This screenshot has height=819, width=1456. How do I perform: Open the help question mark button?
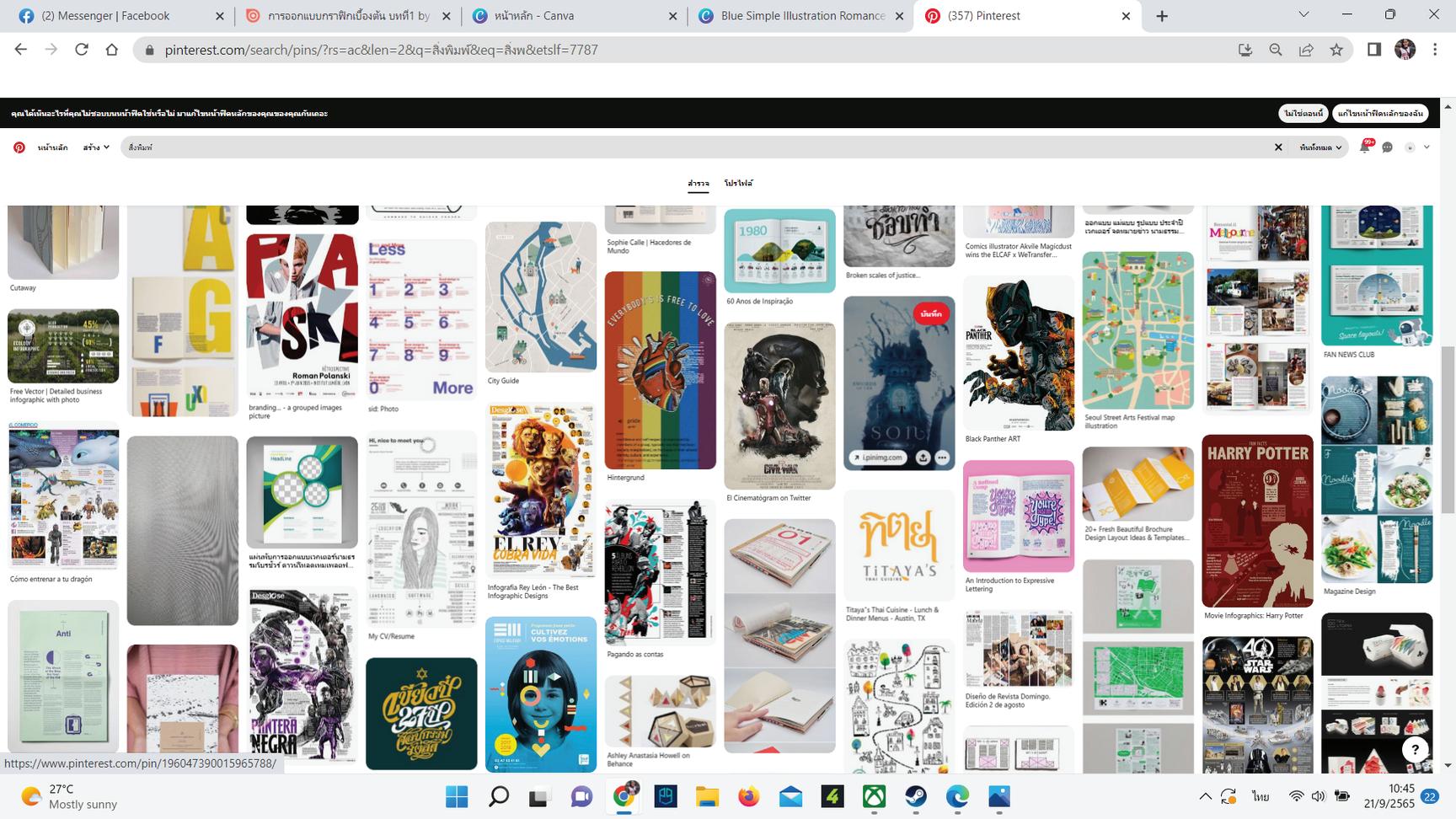1415,748
